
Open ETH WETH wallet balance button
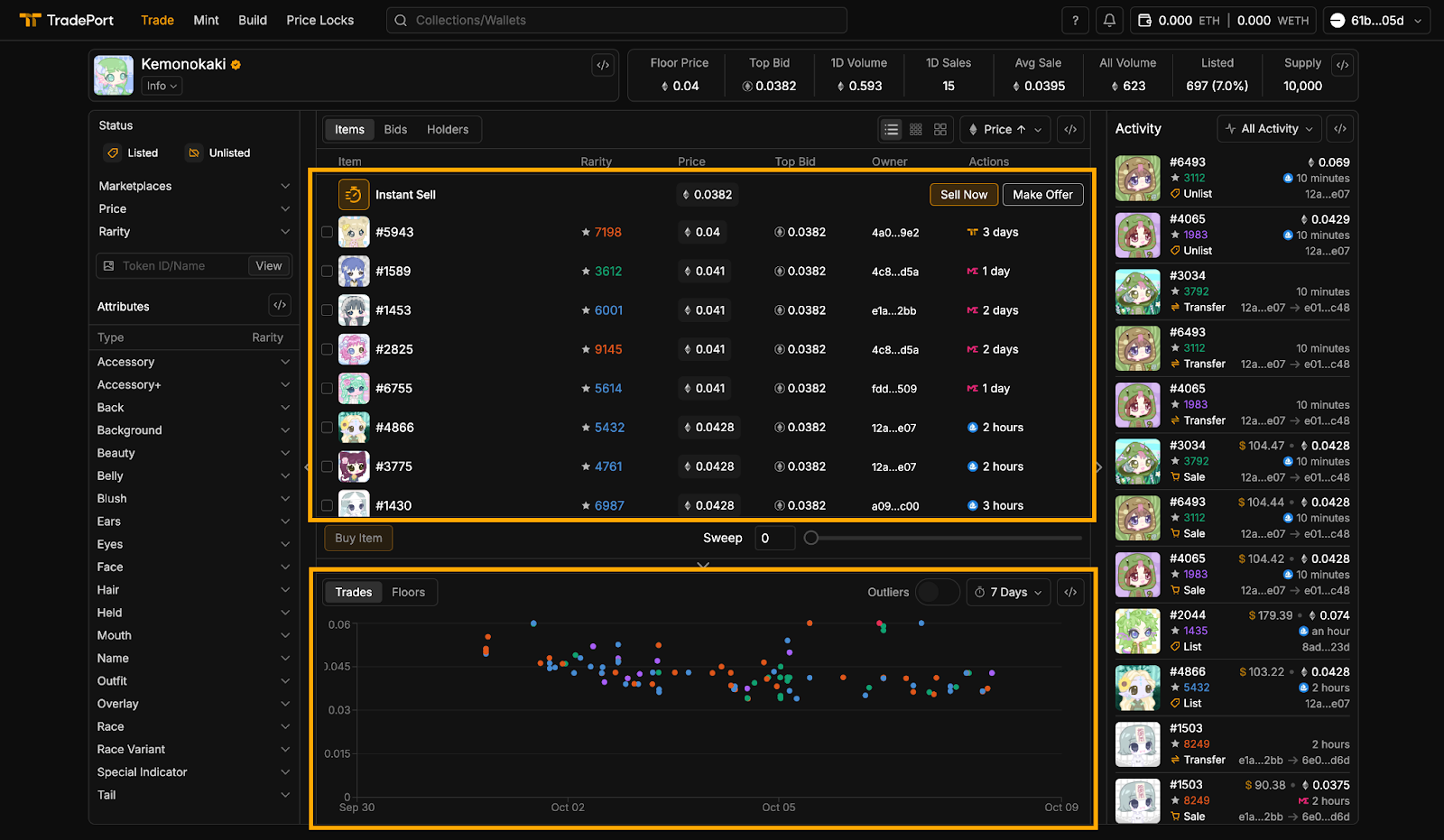pos(1223,20)
